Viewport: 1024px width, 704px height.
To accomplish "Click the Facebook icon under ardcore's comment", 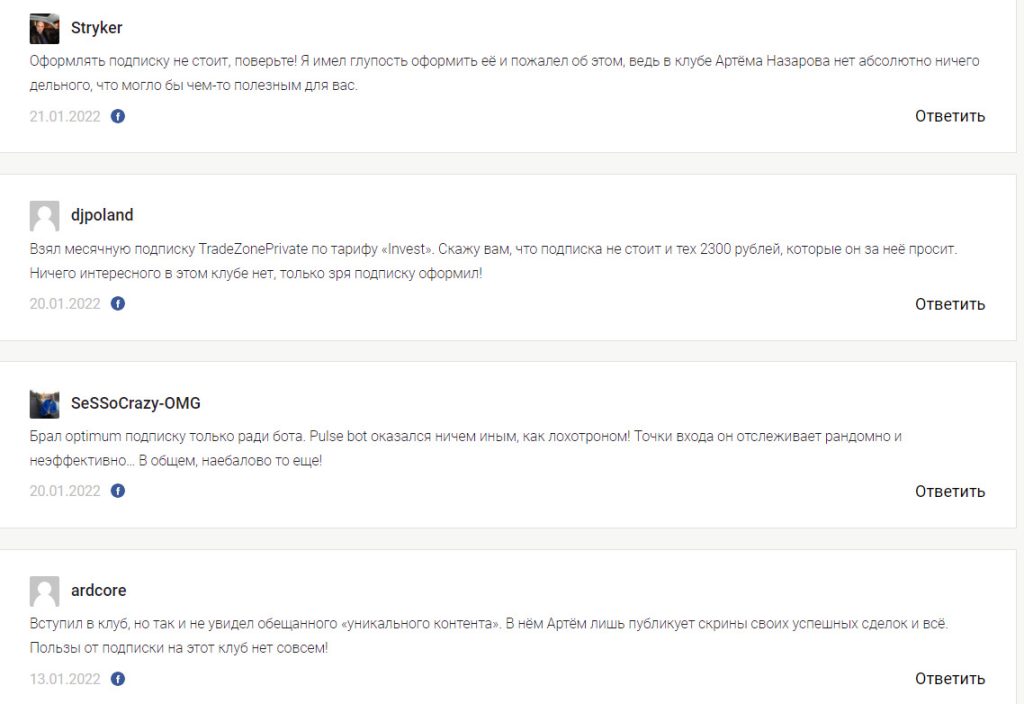I will 118,679.
